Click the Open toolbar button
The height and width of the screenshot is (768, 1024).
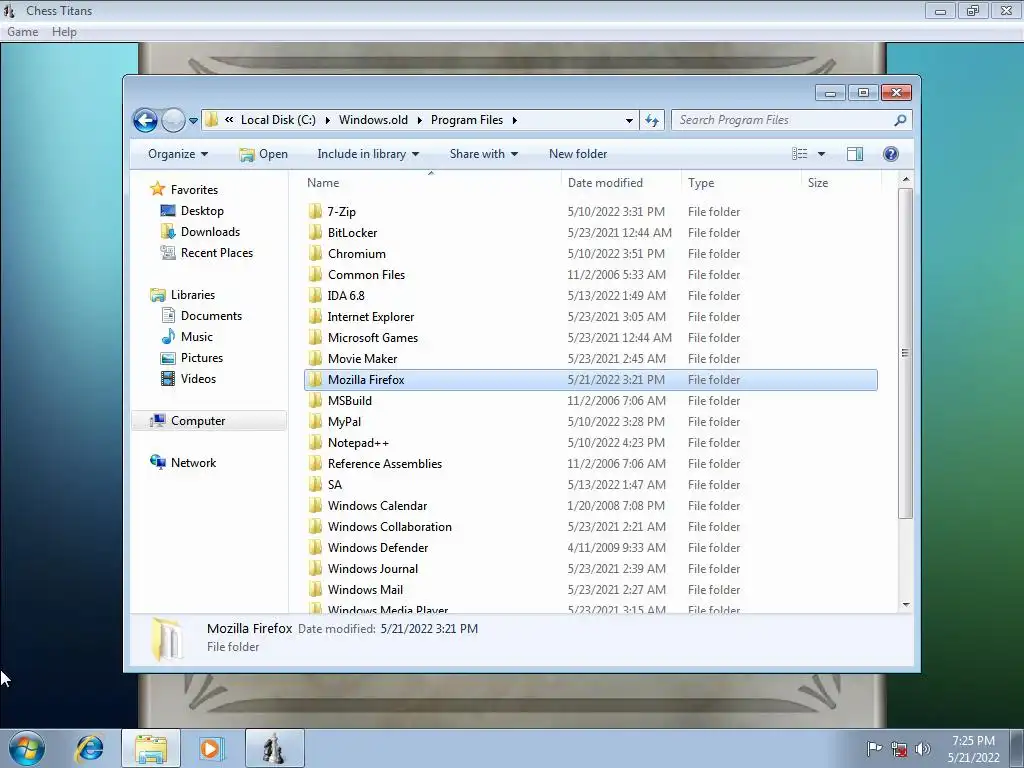(x=263, y=154)
